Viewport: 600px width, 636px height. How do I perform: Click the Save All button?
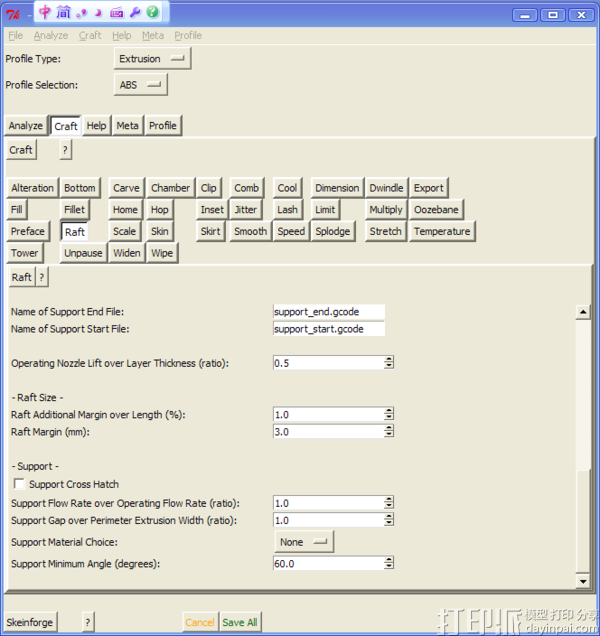point(239,622)
